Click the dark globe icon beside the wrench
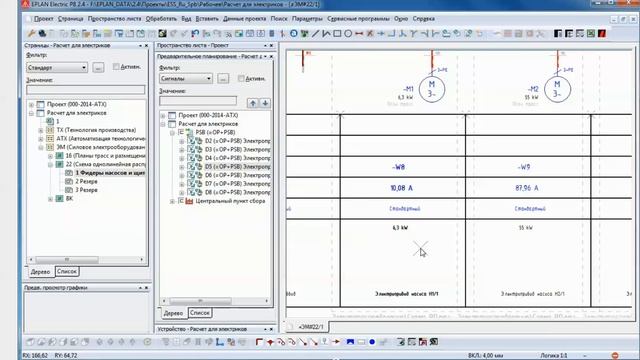This screenshot has height=360, width=640. 42,33
